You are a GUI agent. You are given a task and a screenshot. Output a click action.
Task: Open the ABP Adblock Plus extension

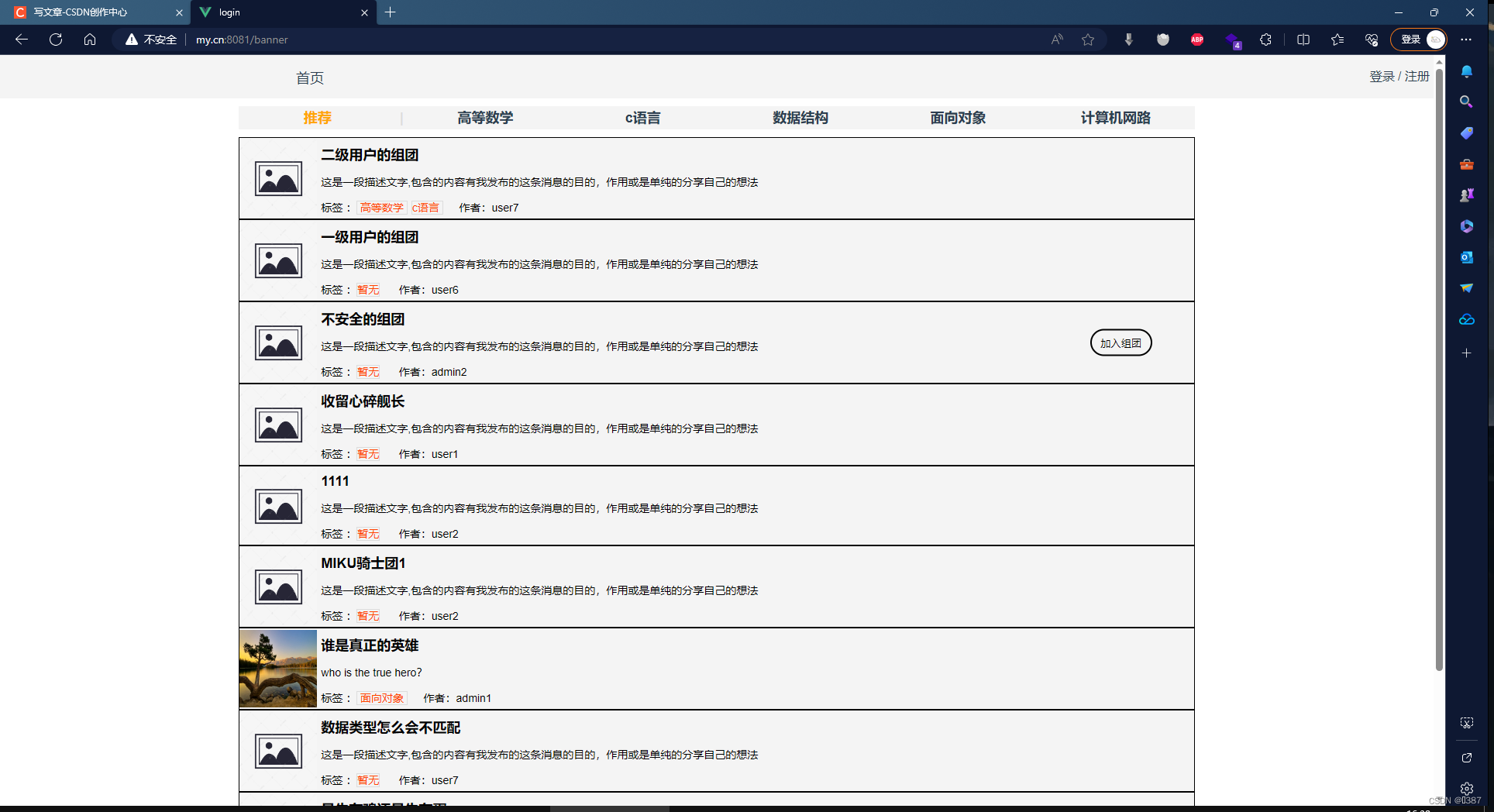pyautogui.click(x=1197, y=40)
